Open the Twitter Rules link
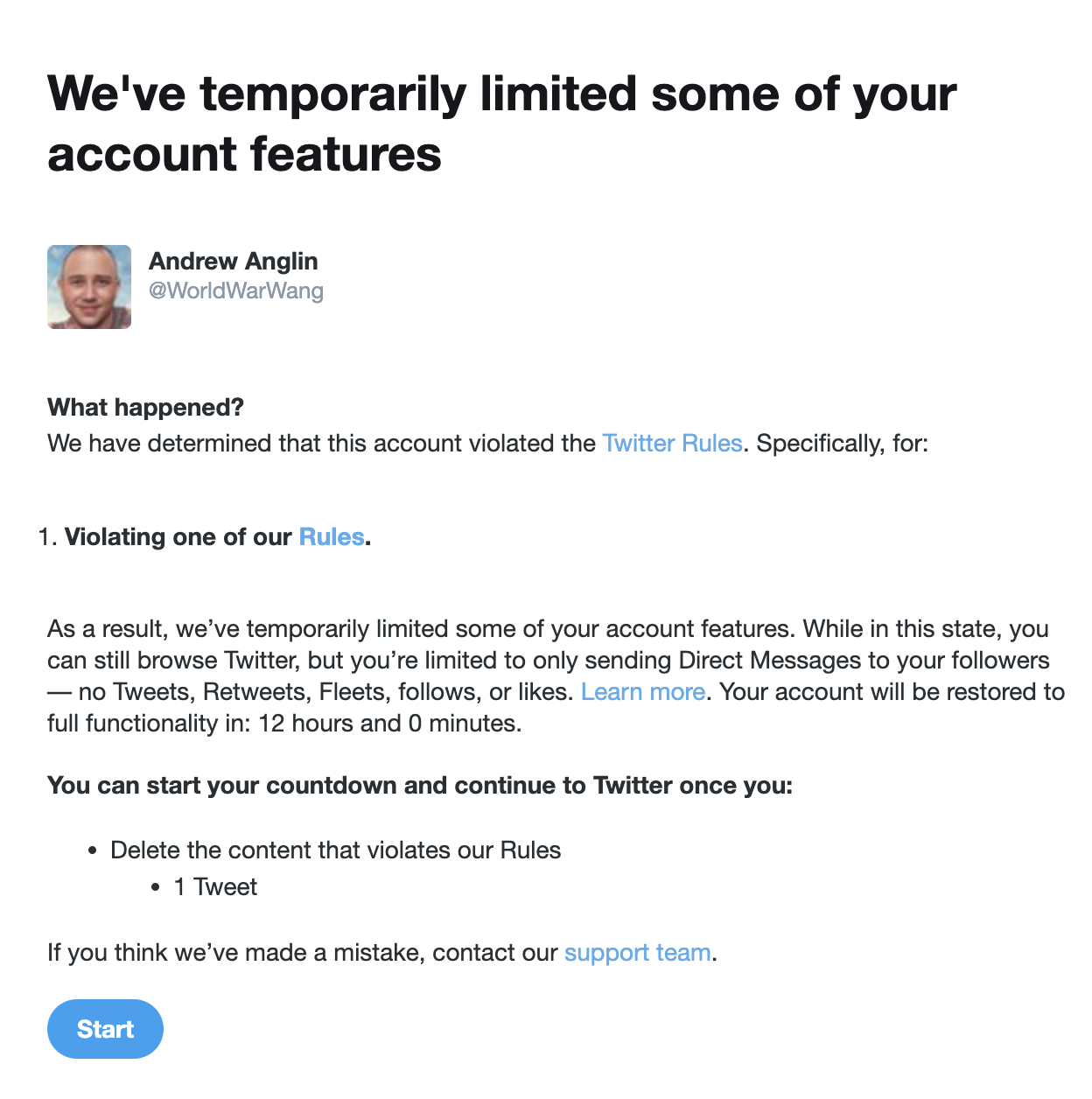 (672, 444)
